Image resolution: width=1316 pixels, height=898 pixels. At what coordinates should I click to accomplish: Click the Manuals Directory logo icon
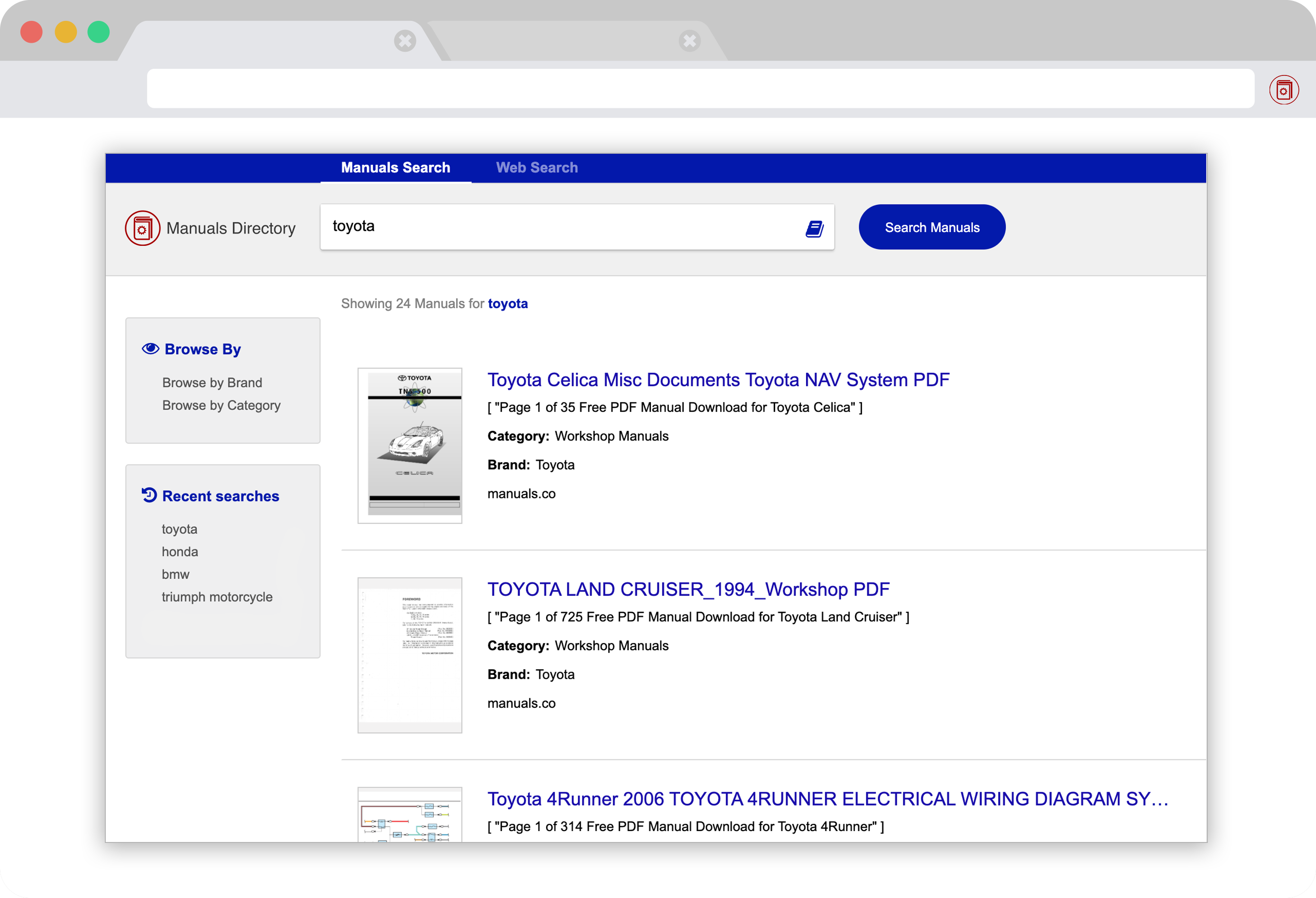pyautogui.click(x=142, y=228)
